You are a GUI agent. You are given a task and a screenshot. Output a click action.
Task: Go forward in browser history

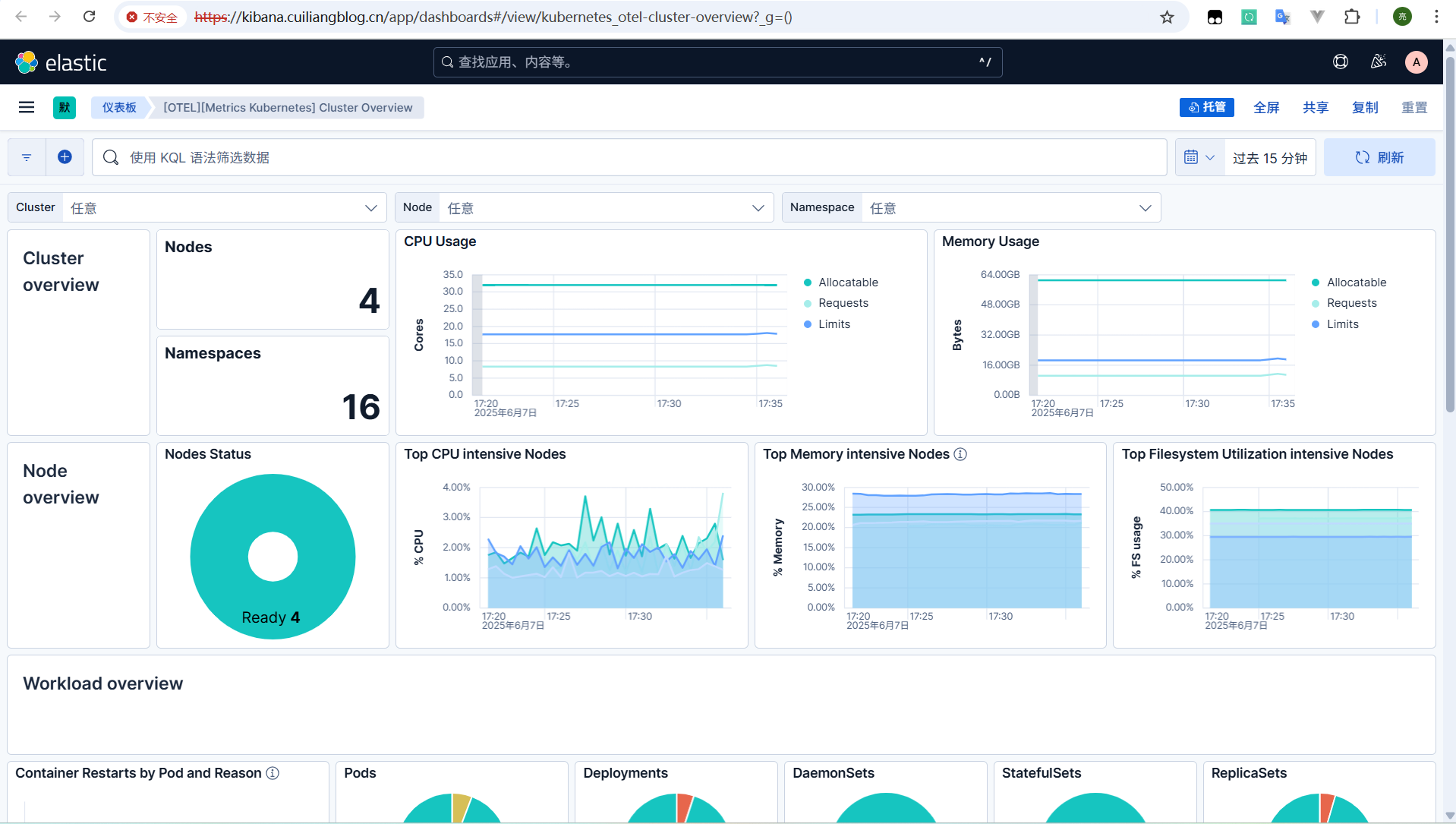pos(55,17)
